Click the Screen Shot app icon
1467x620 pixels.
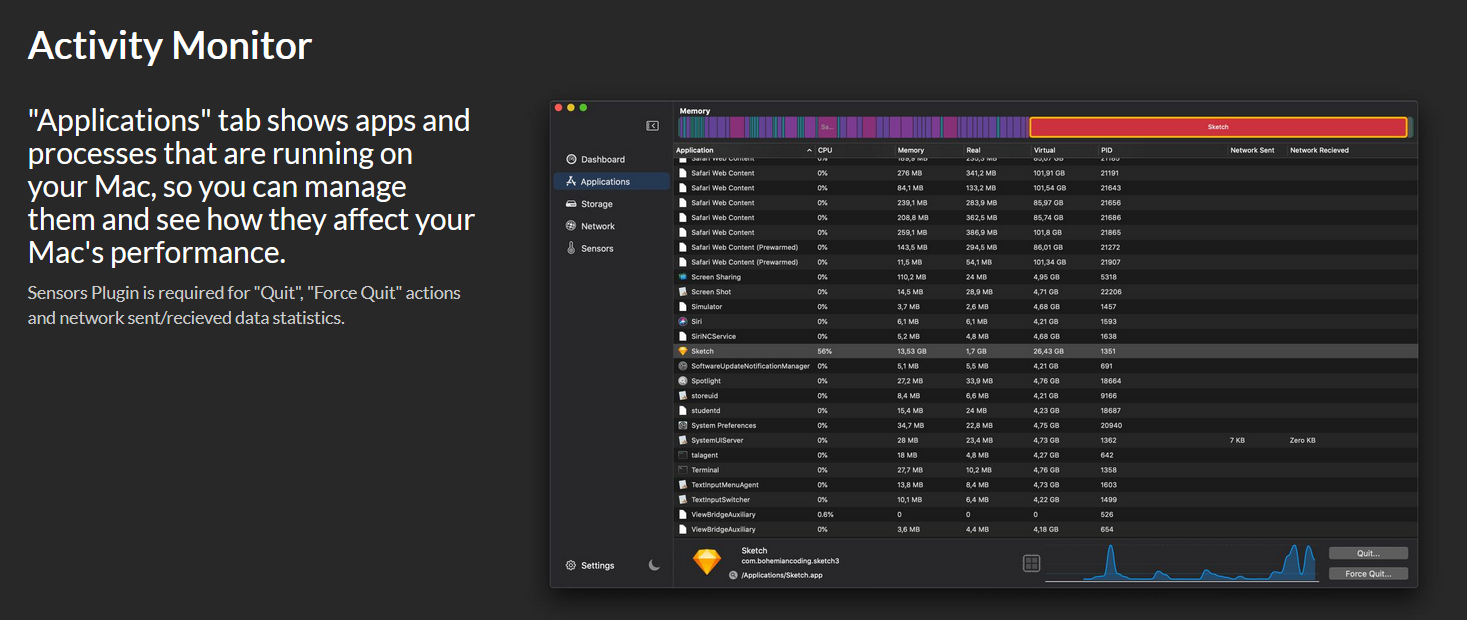682,292
